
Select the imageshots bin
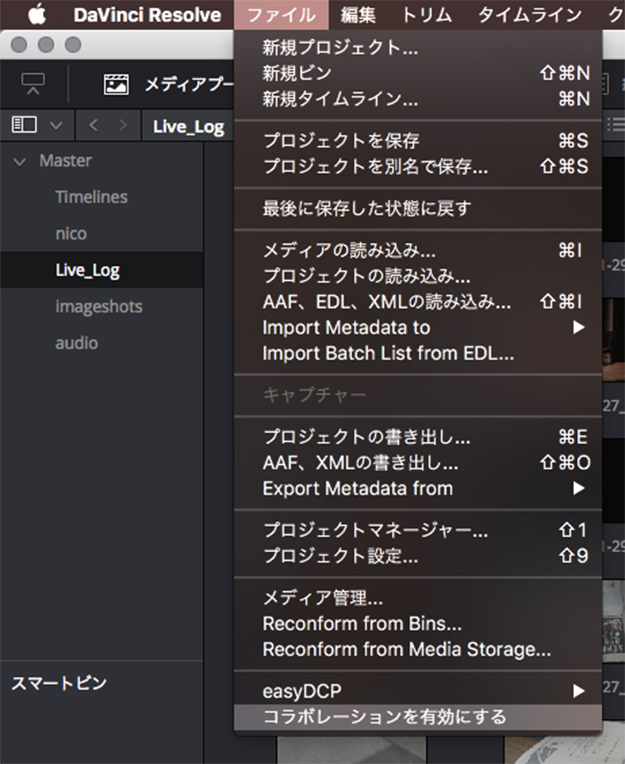[98, 306]
